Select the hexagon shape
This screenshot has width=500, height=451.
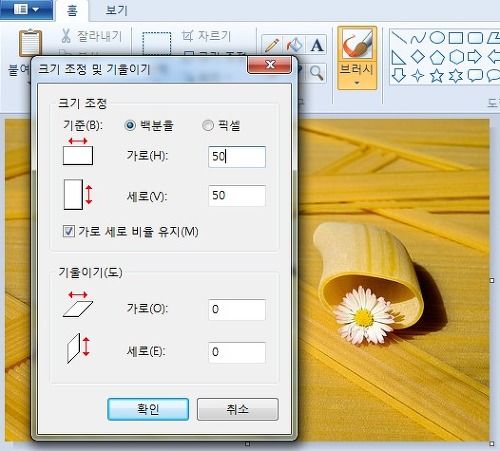(456, 57)
